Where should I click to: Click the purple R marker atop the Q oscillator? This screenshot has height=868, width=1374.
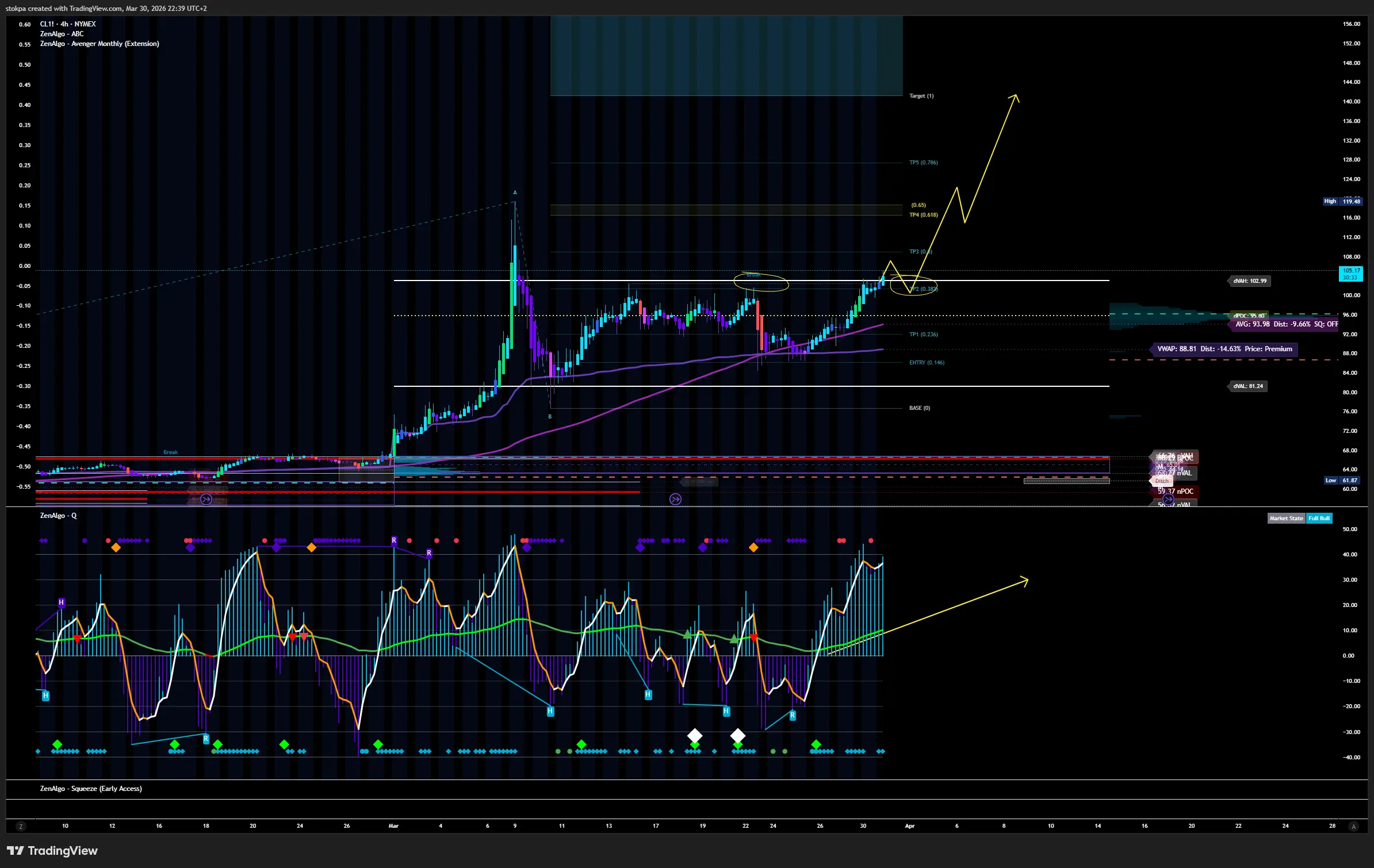point(394,540)
